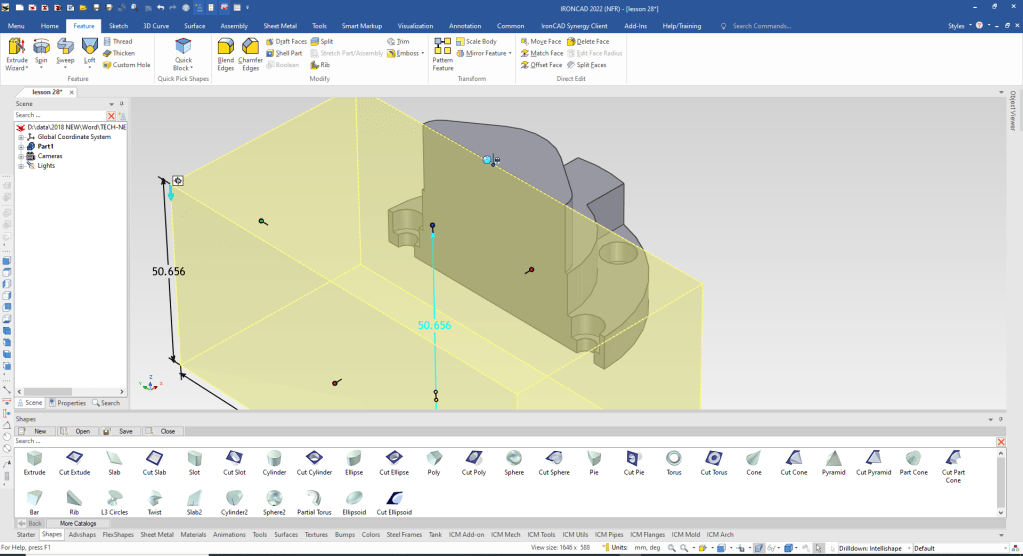This screenshot has width=1023, height=556.
Task: Expand the Cameras node in Scene tree
Action: (x=20, y=156)
